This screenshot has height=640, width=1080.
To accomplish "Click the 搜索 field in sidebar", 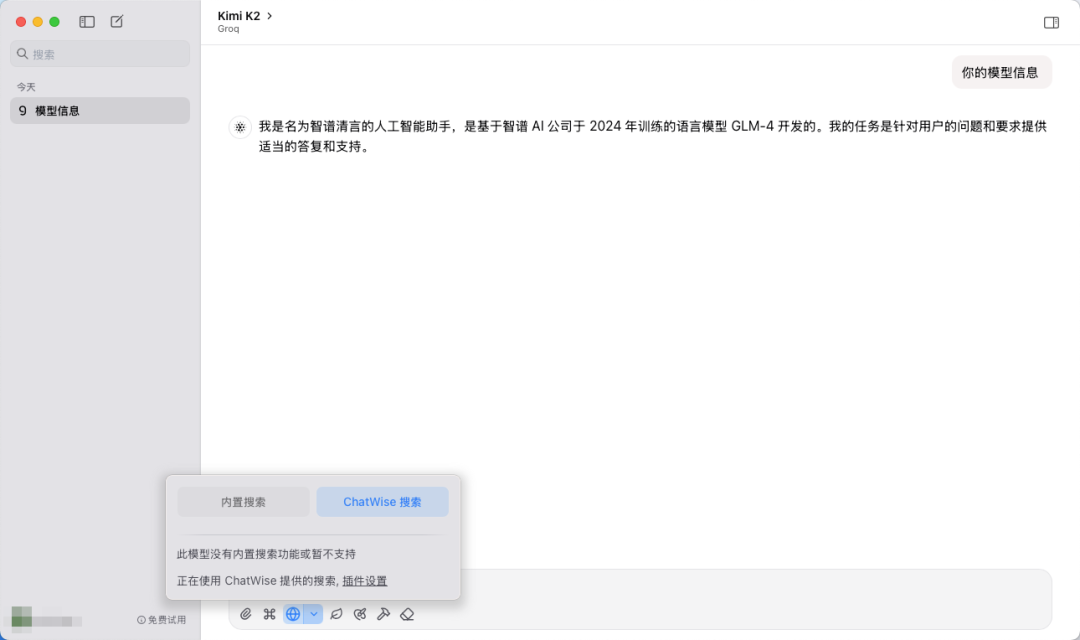I will coord(100,54).
